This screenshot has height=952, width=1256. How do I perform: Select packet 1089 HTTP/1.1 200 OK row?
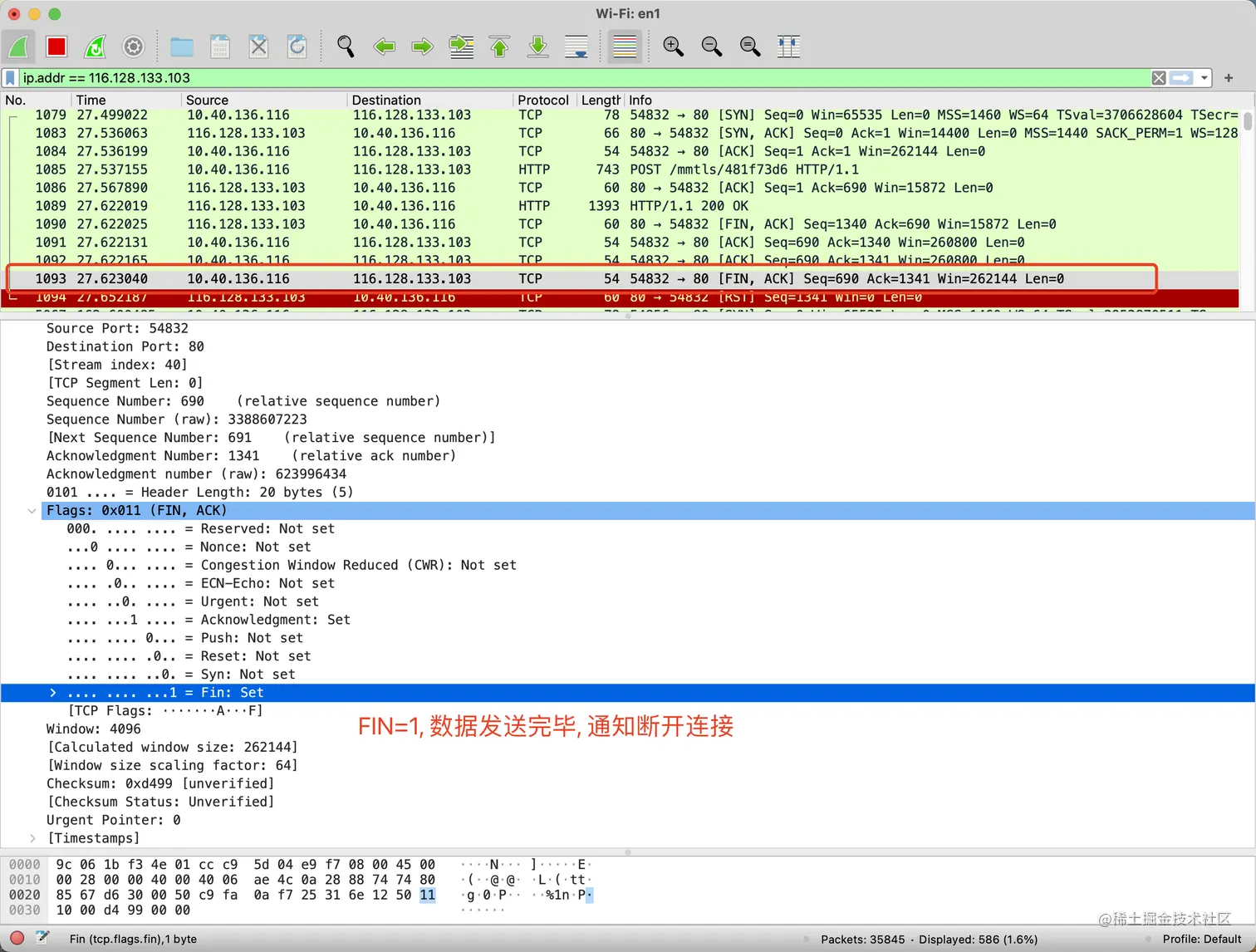point(620,206)
